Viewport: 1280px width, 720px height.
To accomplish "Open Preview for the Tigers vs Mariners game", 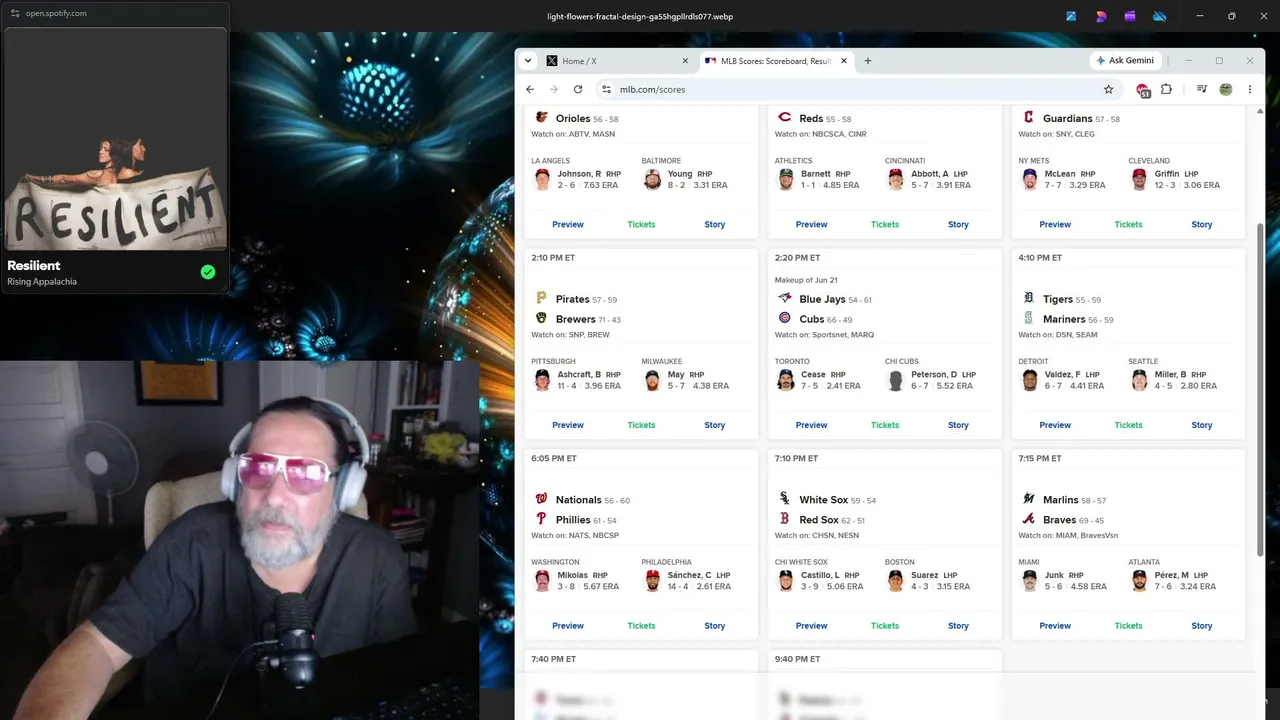I will 1055,425.
